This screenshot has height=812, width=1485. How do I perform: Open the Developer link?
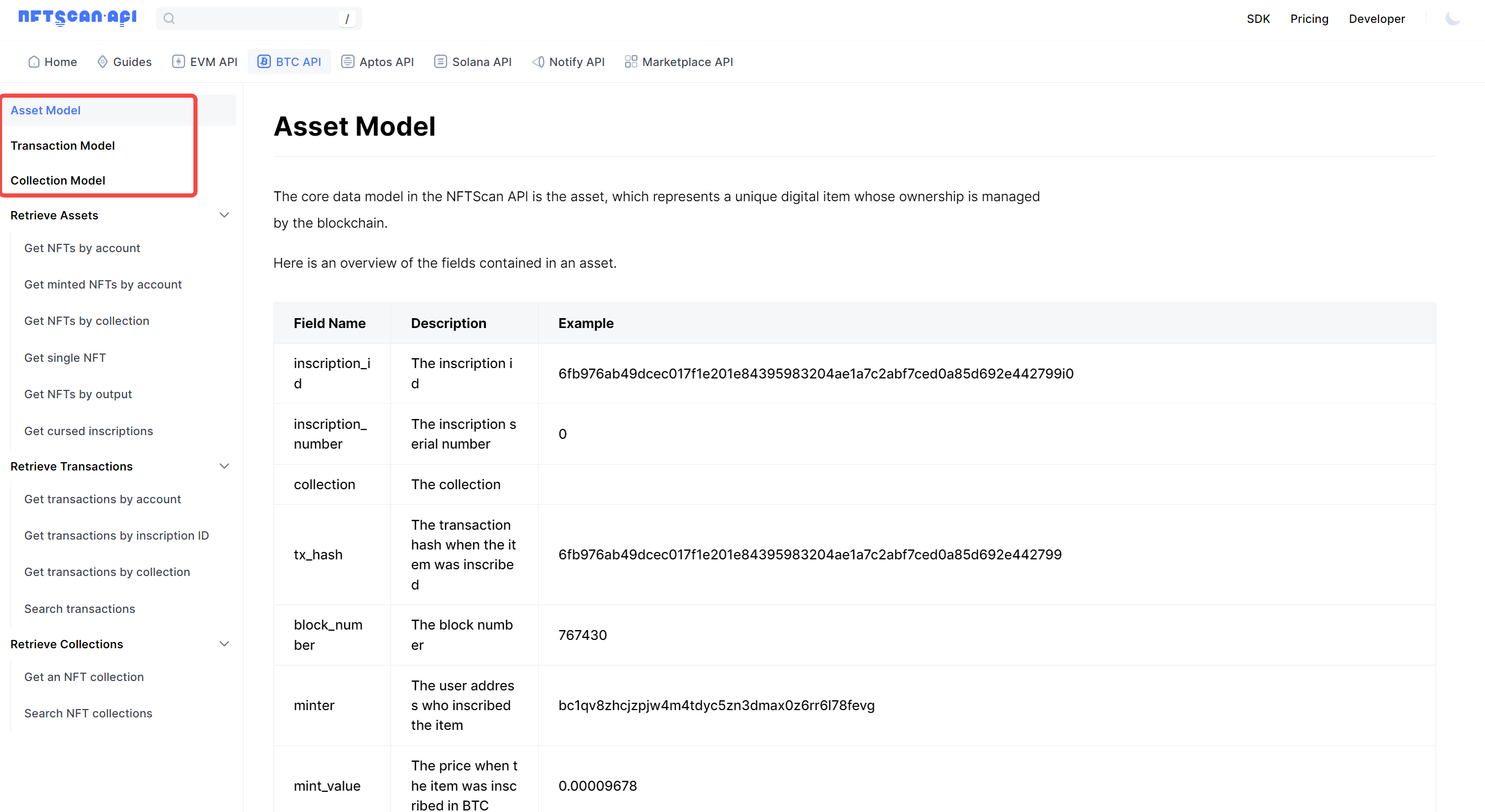click(x=1377, y=18)
